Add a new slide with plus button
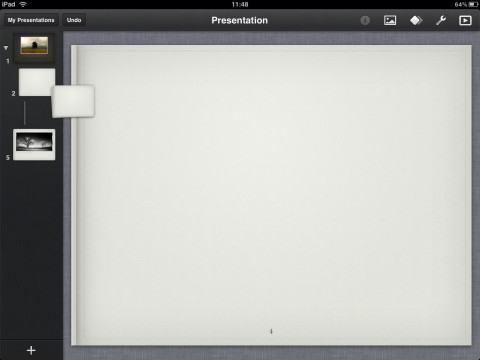This screenshot has width=480, height=360. point(31,350)
